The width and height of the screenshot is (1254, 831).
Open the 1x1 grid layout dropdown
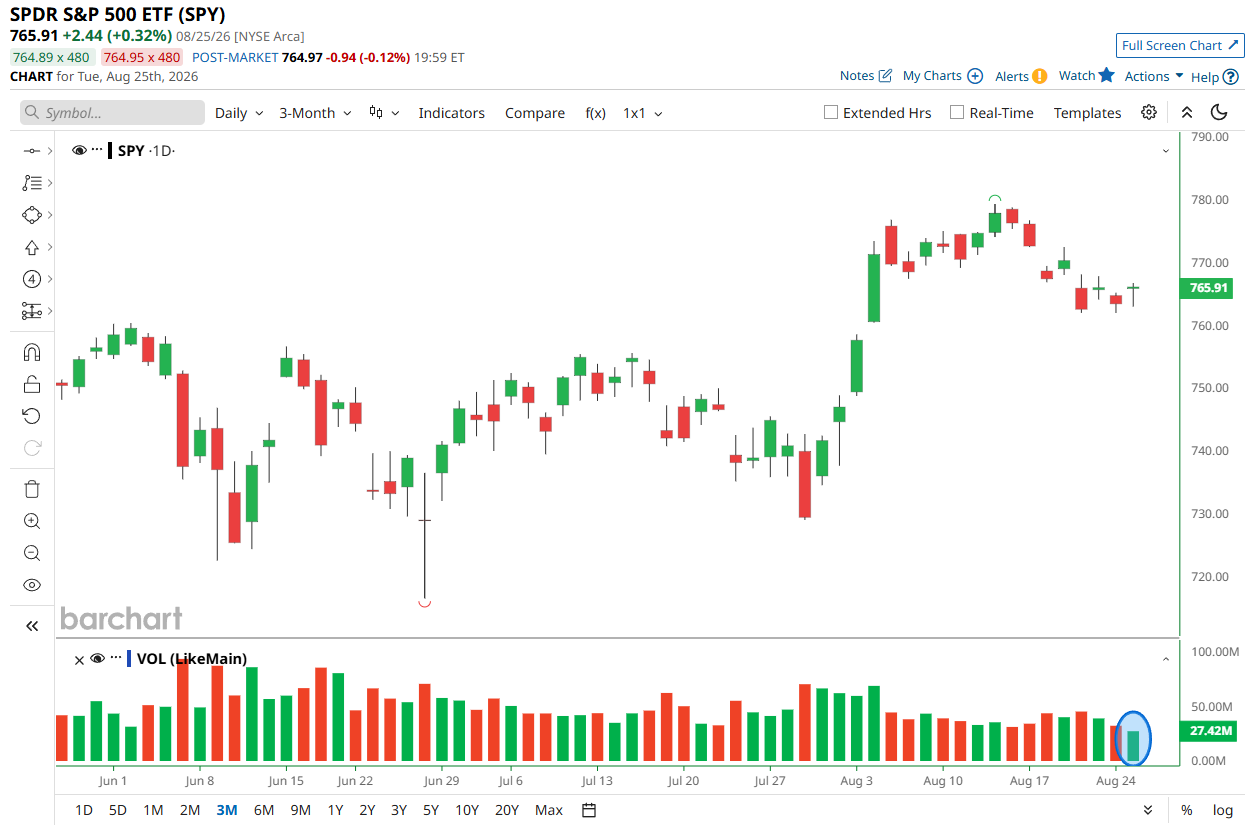coord(643,113)
